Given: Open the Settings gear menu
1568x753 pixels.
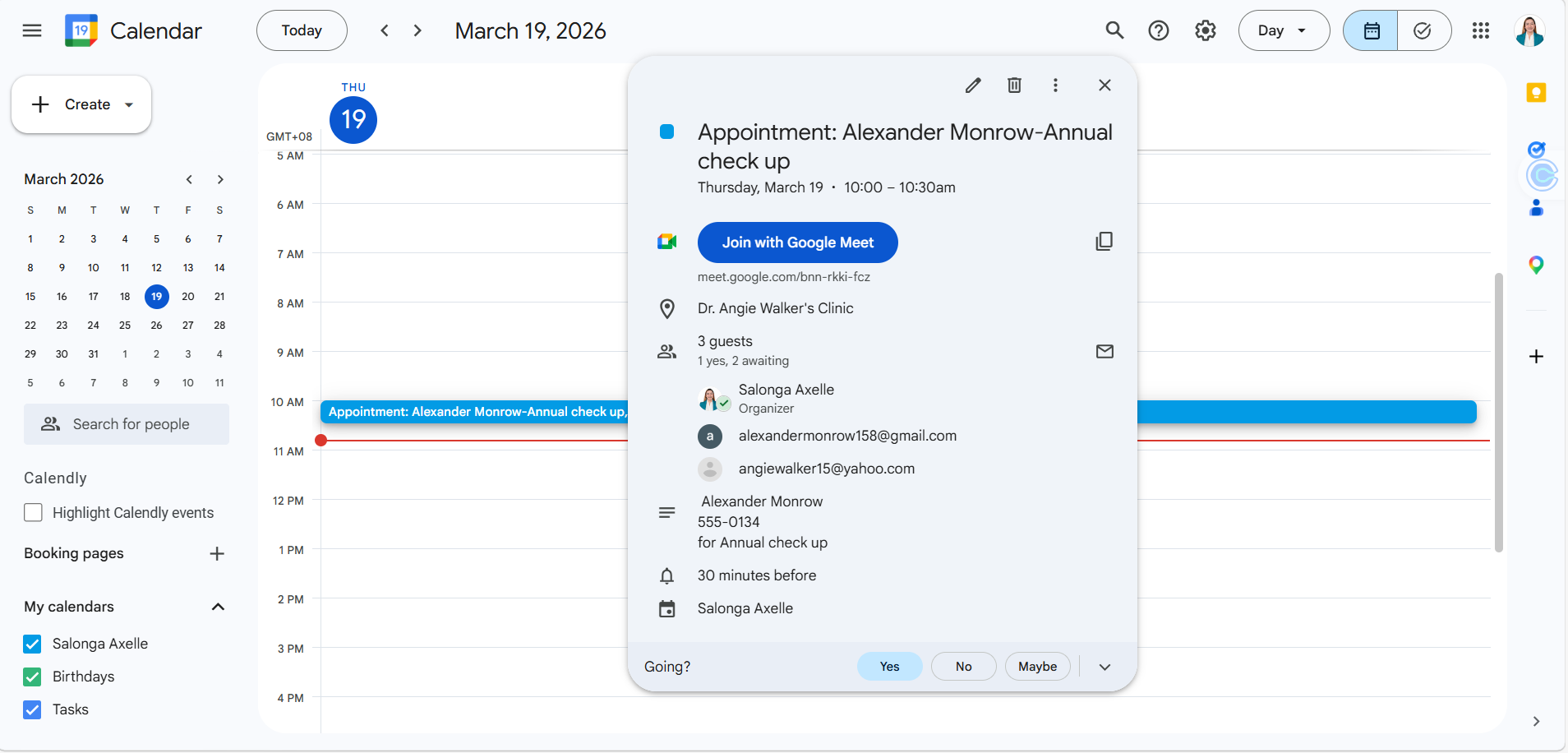Looking at the screenshot, I should click(1205, 31).
